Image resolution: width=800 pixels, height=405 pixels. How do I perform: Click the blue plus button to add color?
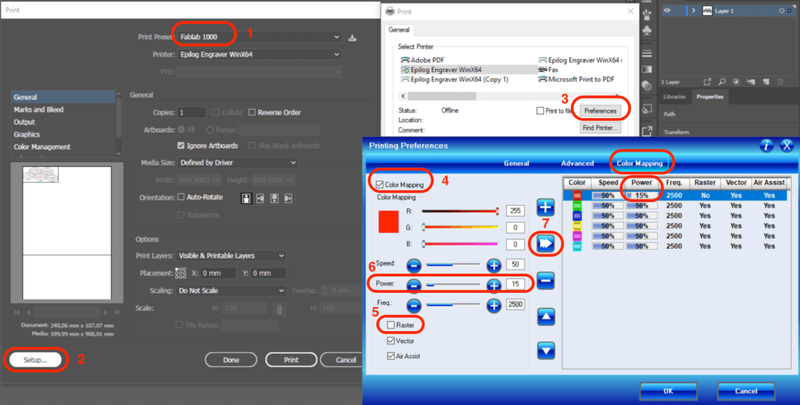coord(545,207)
